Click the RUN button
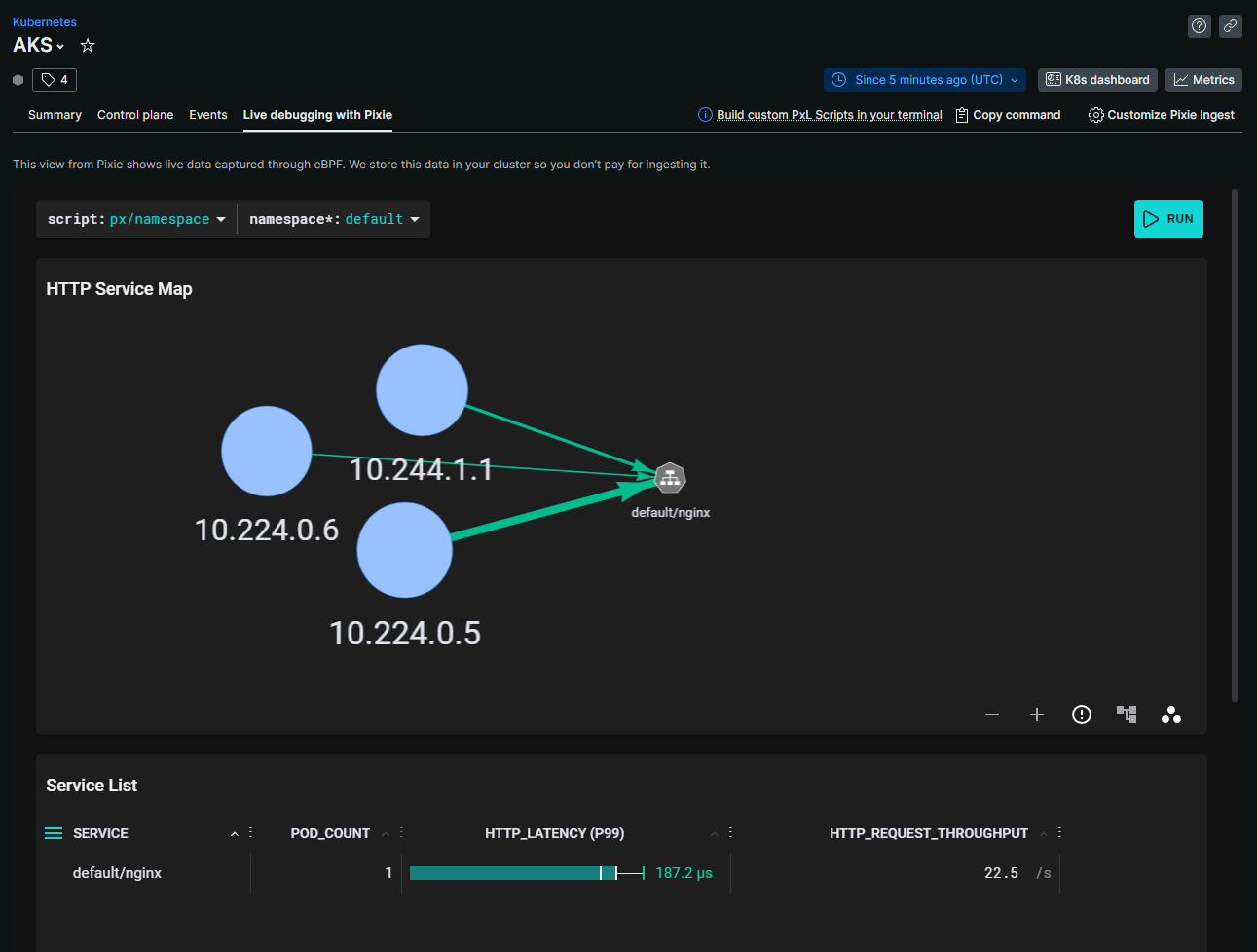Viewport: 1257px width, 952px height. 1168,219
